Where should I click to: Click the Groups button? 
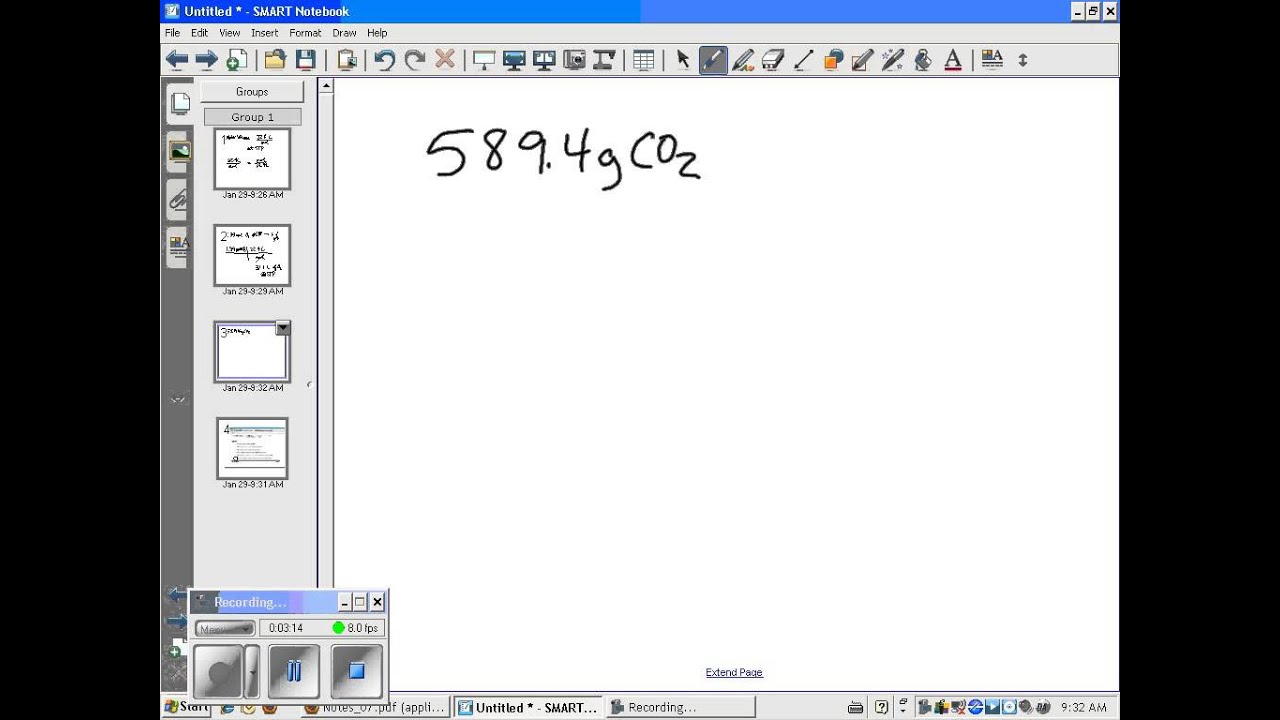click(x=252, y=92)
